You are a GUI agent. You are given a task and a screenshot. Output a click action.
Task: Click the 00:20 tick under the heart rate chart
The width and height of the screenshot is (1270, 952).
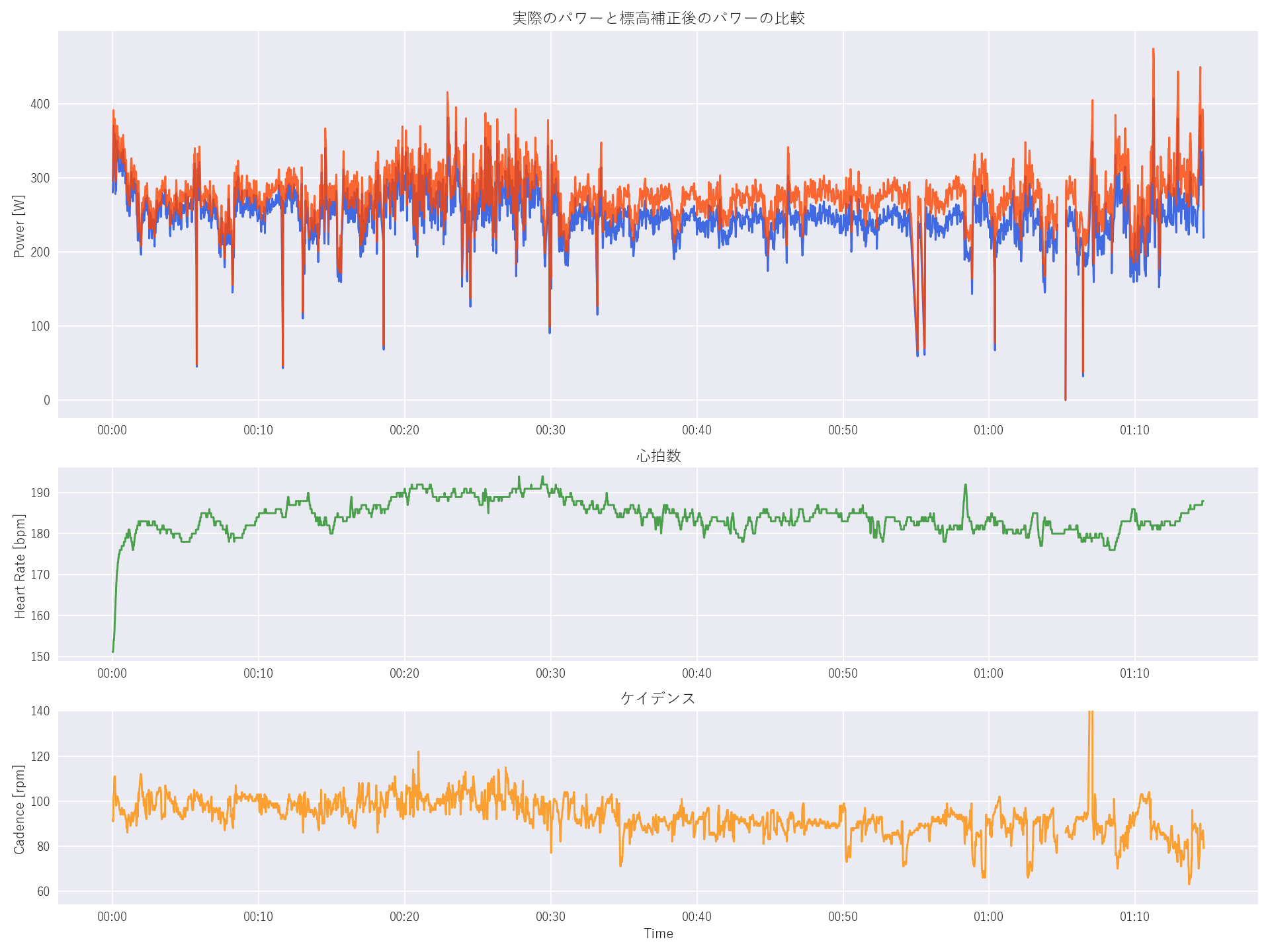coord(404,674)
